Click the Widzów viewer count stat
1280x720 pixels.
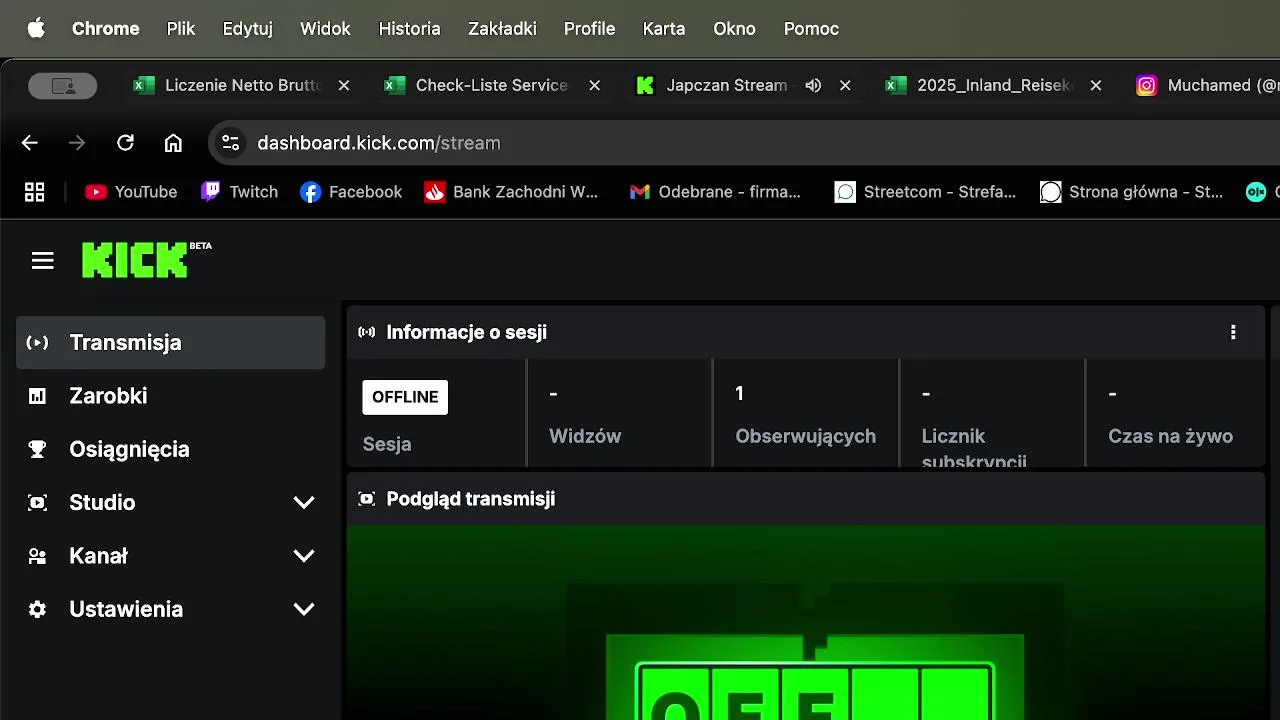coord(619,413)
